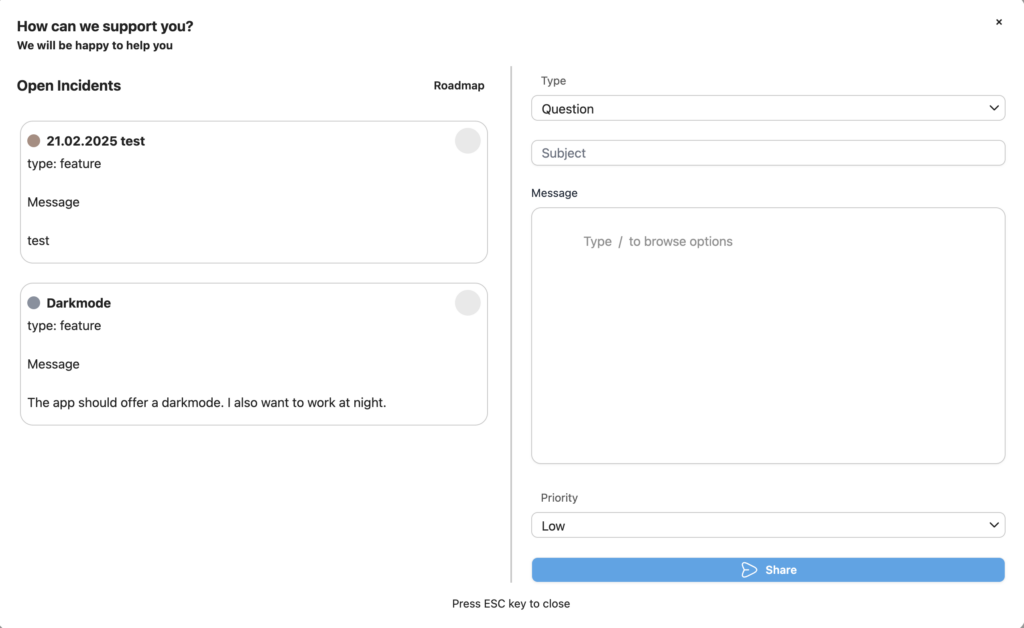
Task: Click the Message label above the editor
Action: [x=554, y=193]
